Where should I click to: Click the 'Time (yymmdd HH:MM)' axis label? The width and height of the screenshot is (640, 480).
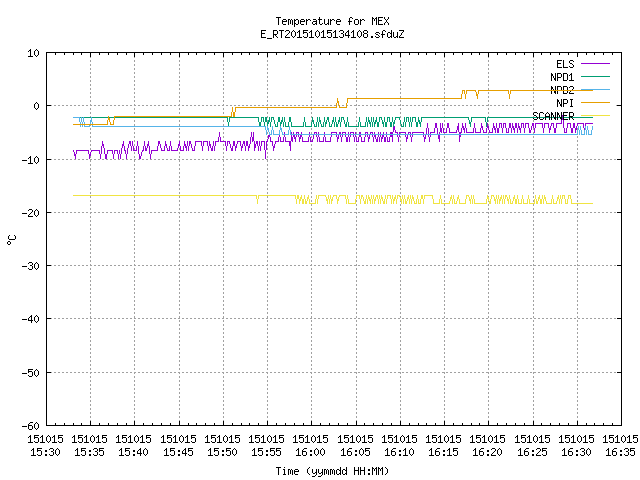pyautogui.click(x=332, y=471)
